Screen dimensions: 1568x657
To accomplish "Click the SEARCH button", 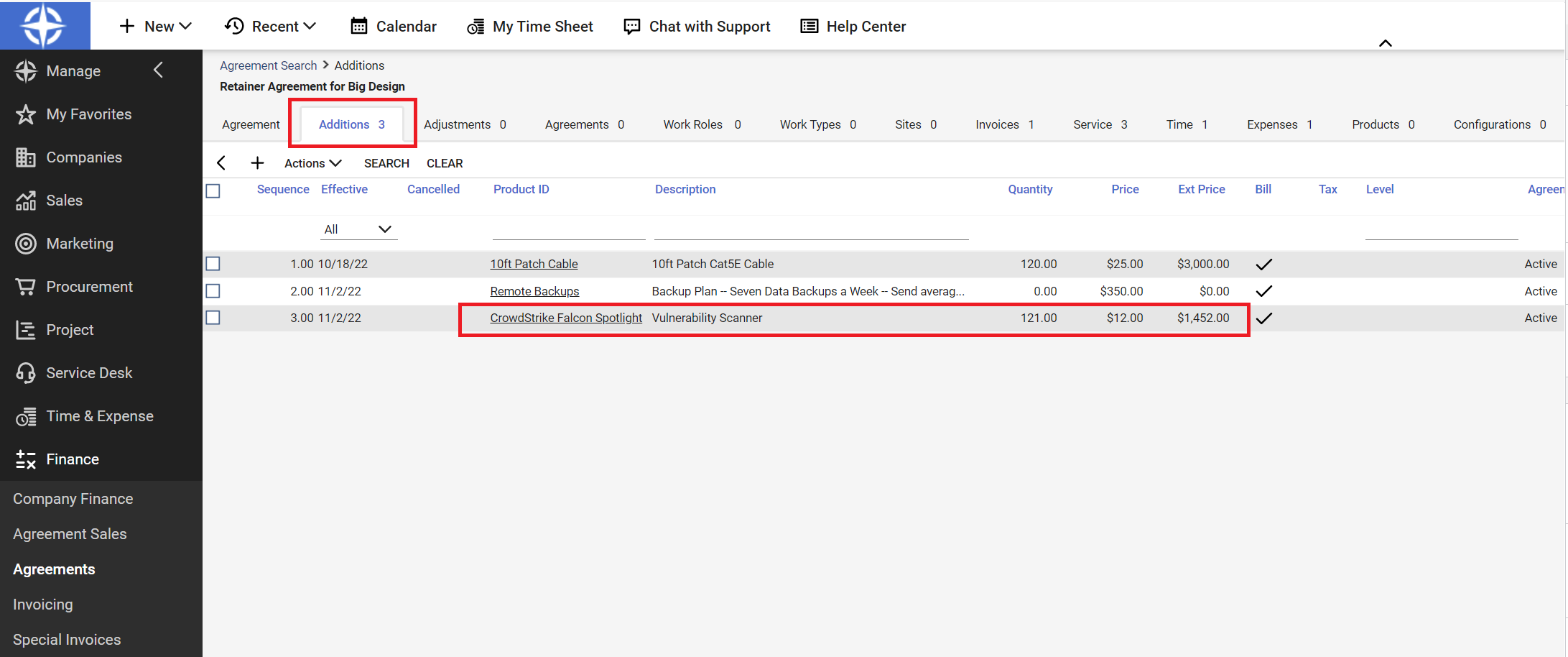I will point(386,163).
